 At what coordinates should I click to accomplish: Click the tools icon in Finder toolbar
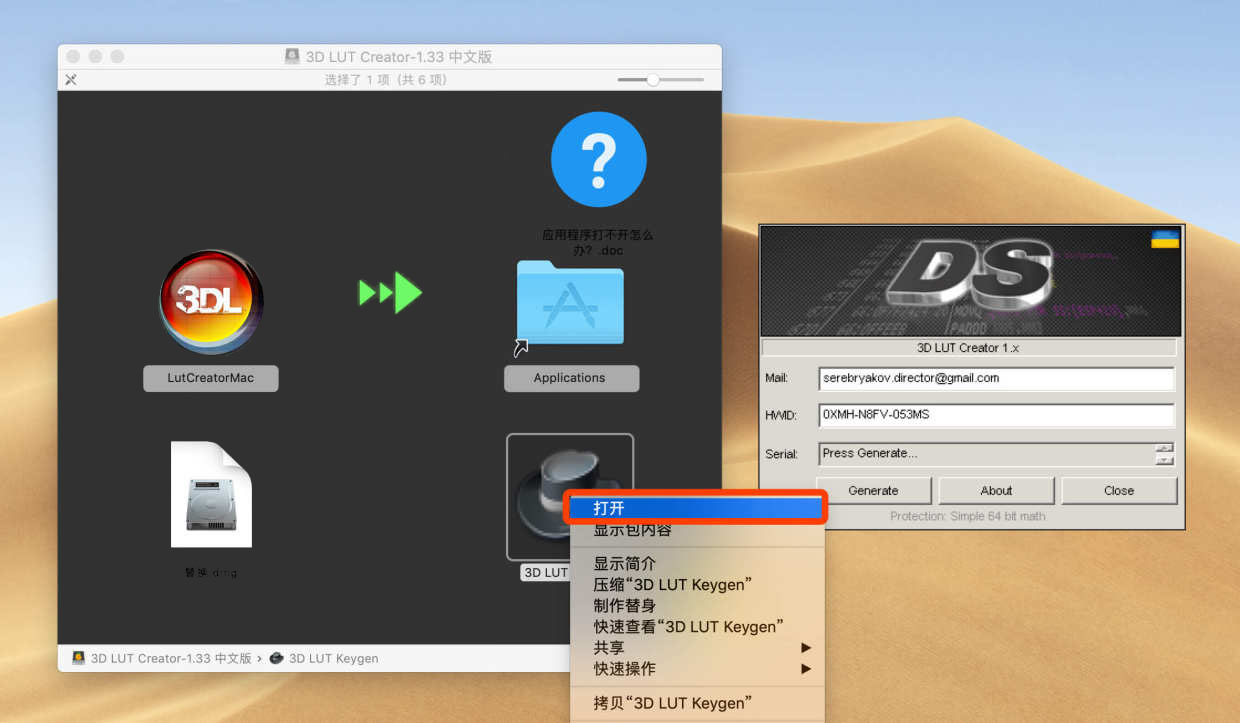pos(71,80)
